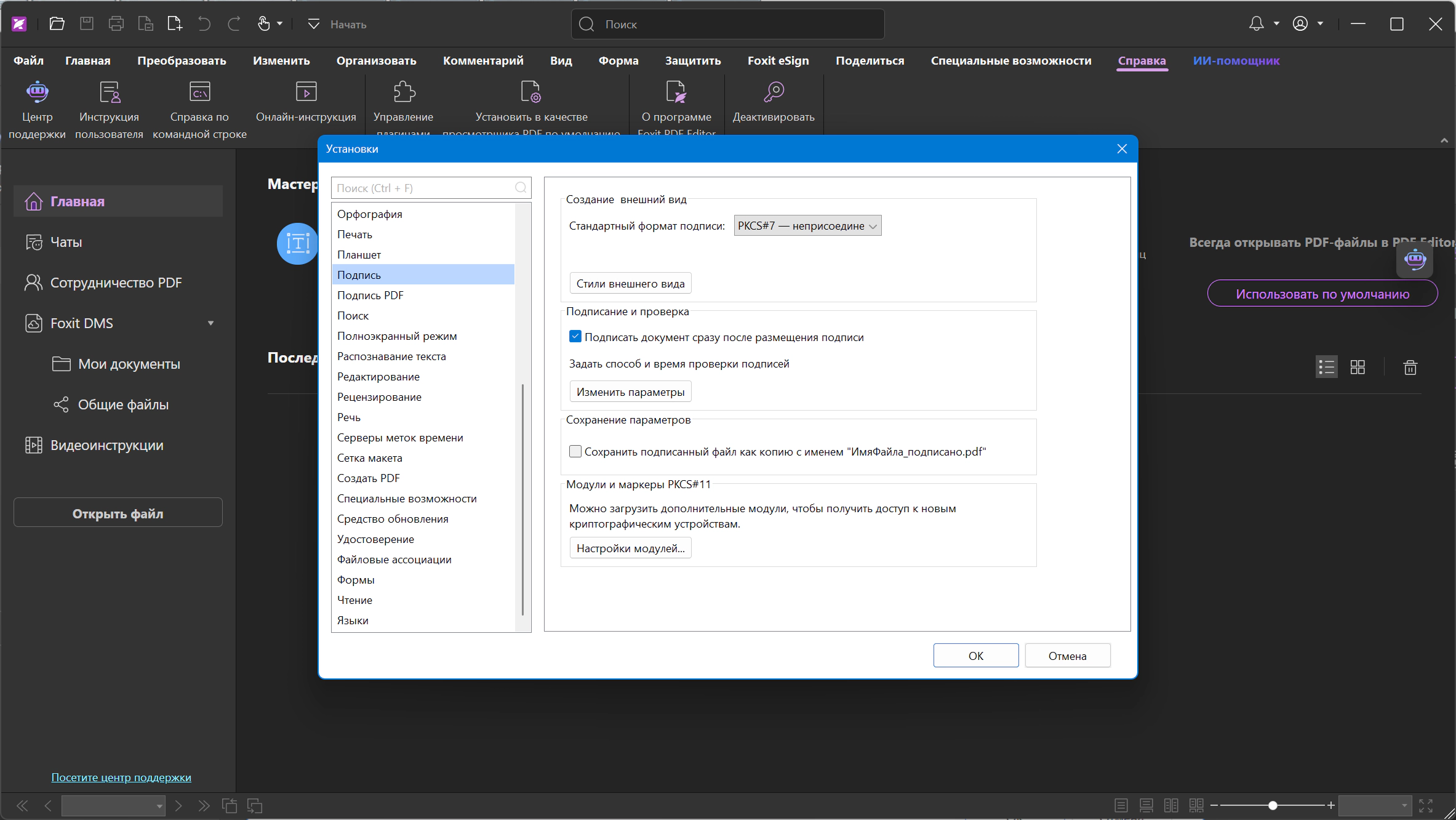Click the notifications bell icon
Screen dimensions: 1456x820
pyautogui.click(x=1256, y=24)
